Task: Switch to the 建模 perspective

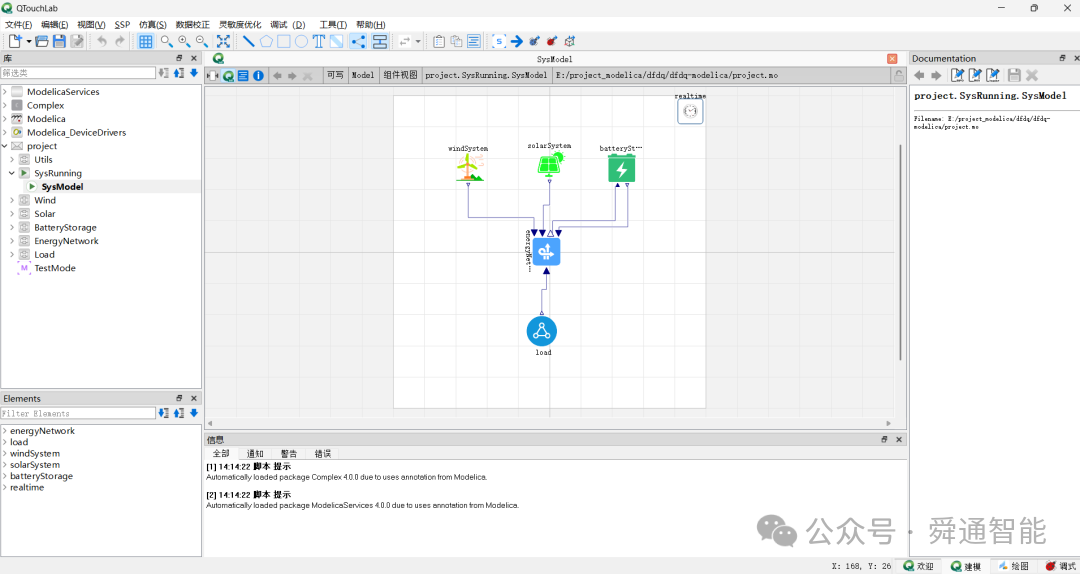Action: click(966, 566)
